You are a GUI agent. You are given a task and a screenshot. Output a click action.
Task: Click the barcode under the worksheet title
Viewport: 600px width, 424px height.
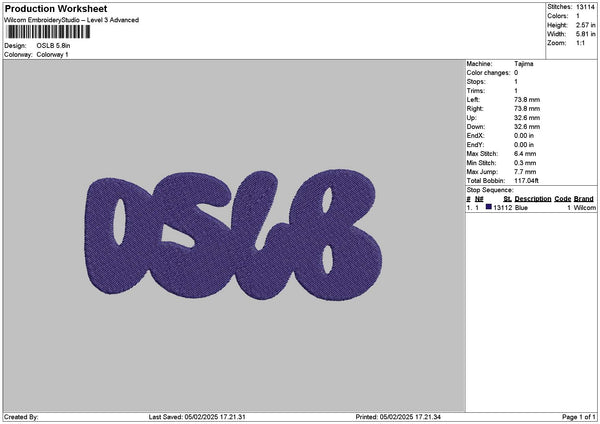click(x=49, y=32)
